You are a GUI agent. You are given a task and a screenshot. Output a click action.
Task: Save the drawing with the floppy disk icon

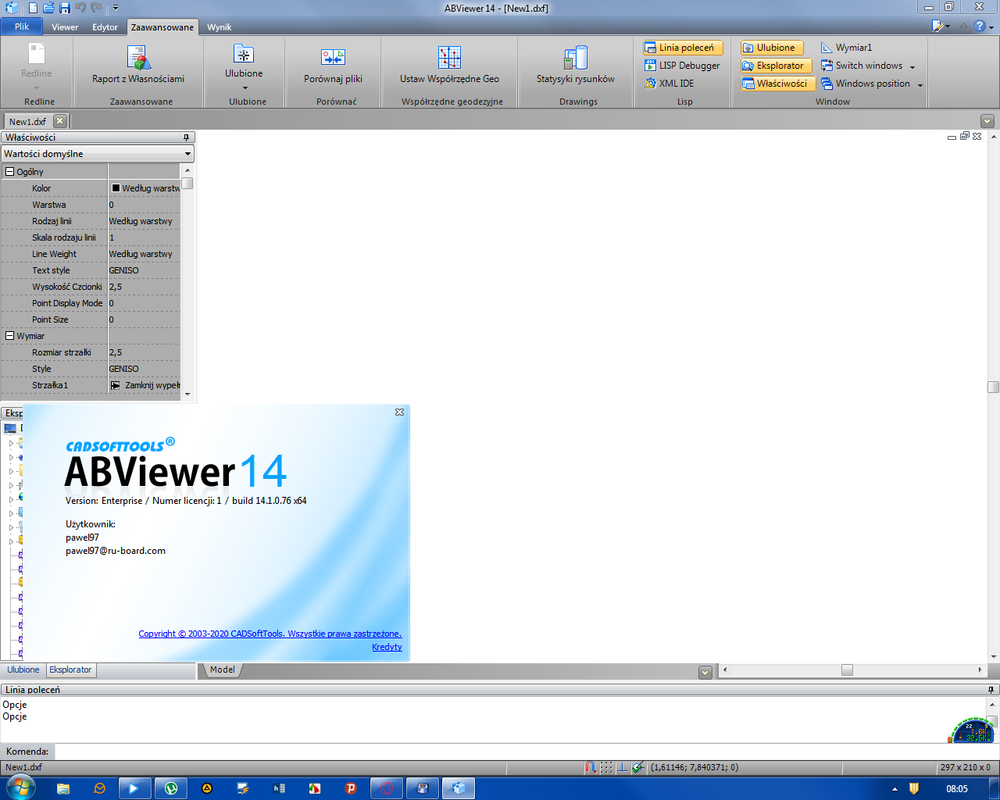pos(64,8)
